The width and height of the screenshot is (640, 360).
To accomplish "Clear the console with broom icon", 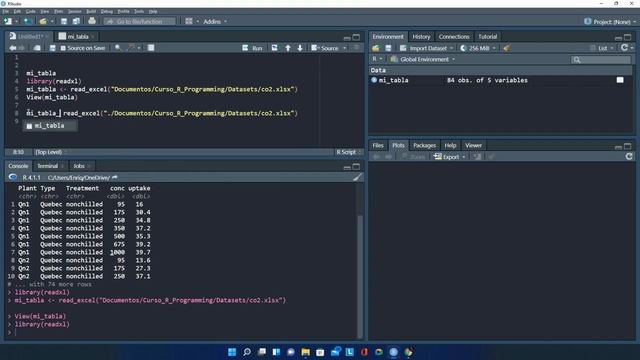I will (x=357, y=178).
